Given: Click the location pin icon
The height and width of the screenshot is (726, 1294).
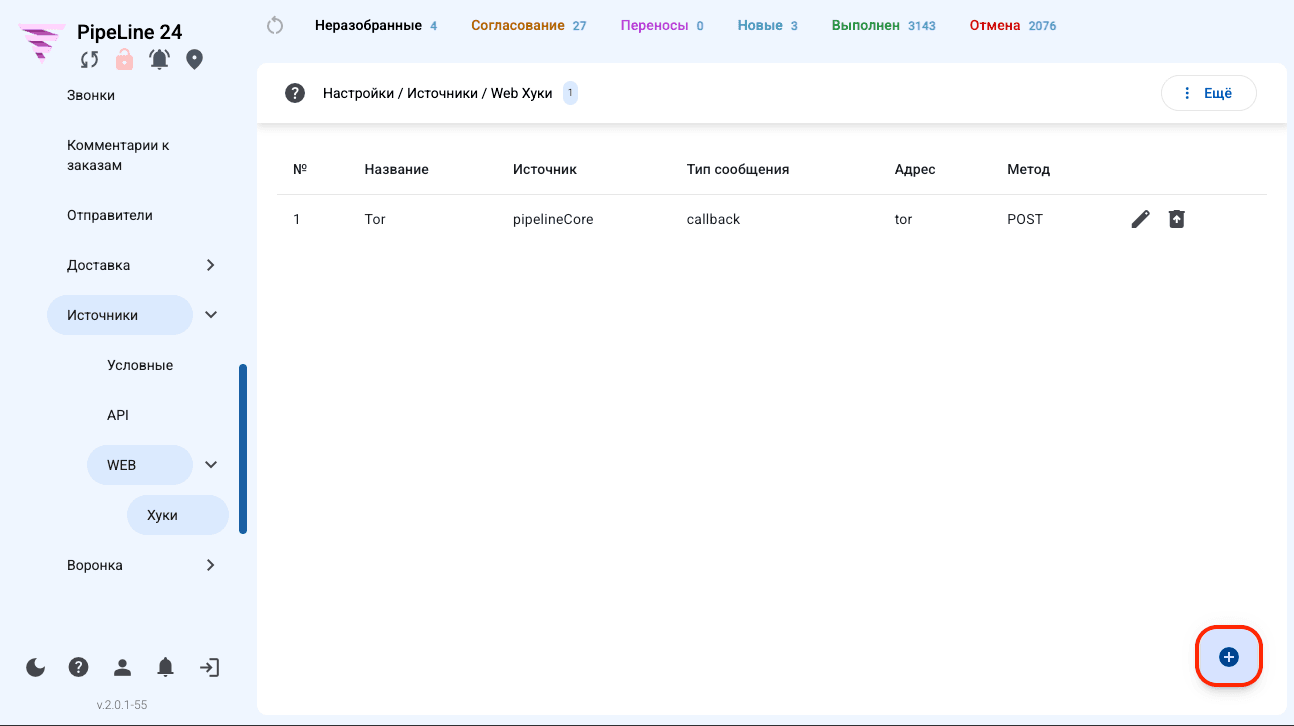Looking at the screenshot, I should point(195,59).
